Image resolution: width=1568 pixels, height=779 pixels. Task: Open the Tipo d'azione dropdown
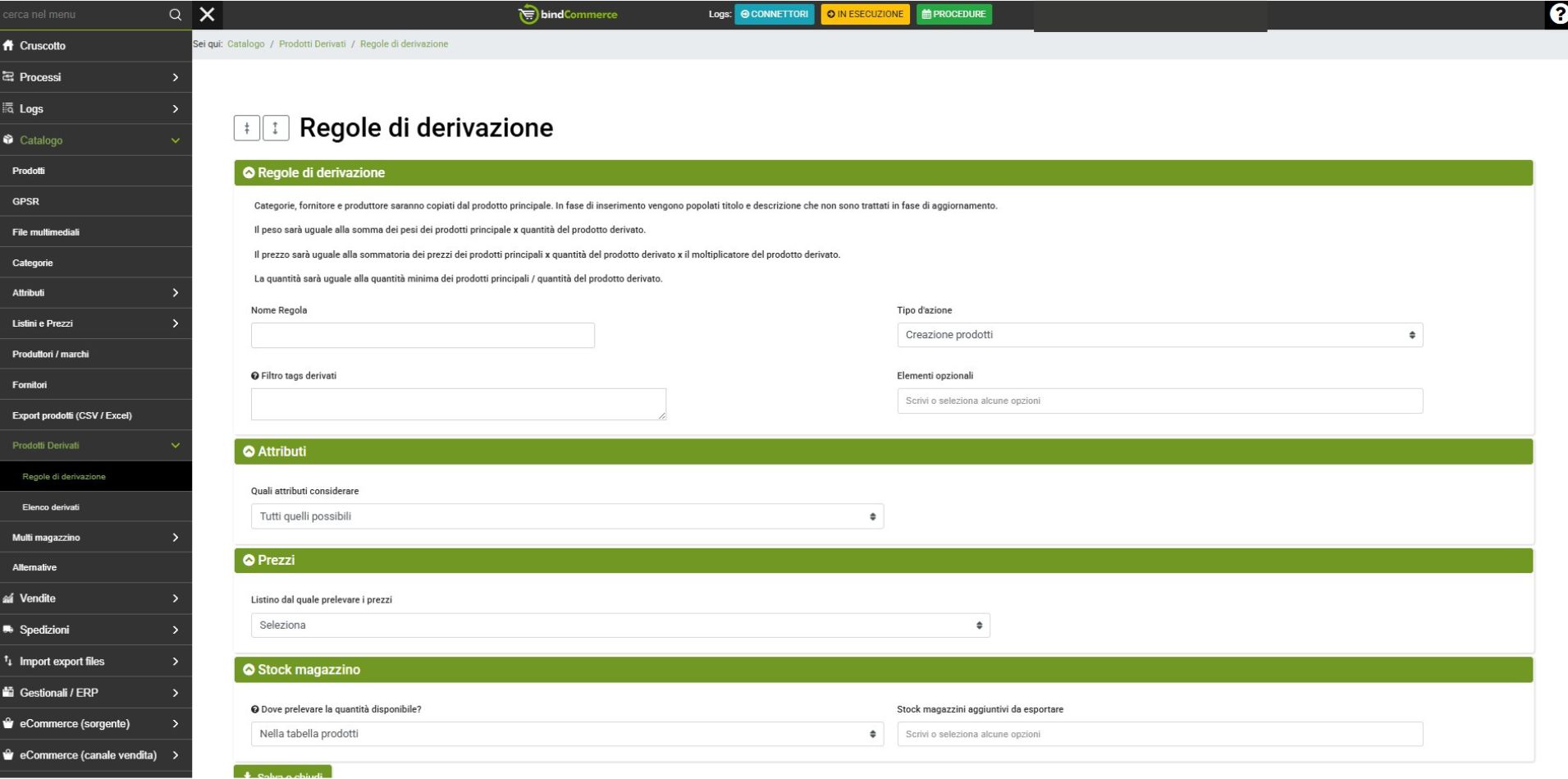tap(1159, 335)
